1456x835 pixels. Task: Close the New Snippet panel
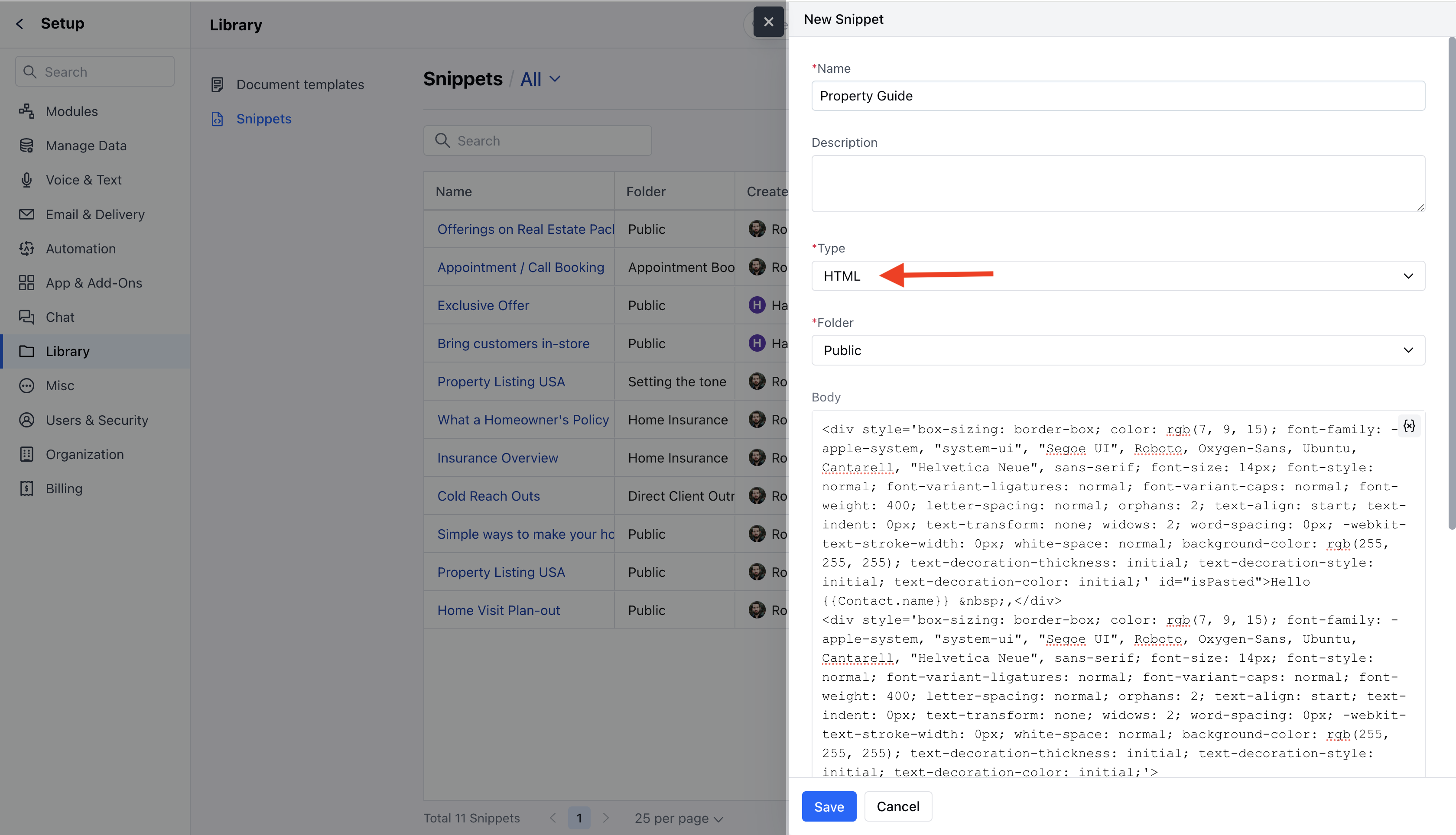768,22
